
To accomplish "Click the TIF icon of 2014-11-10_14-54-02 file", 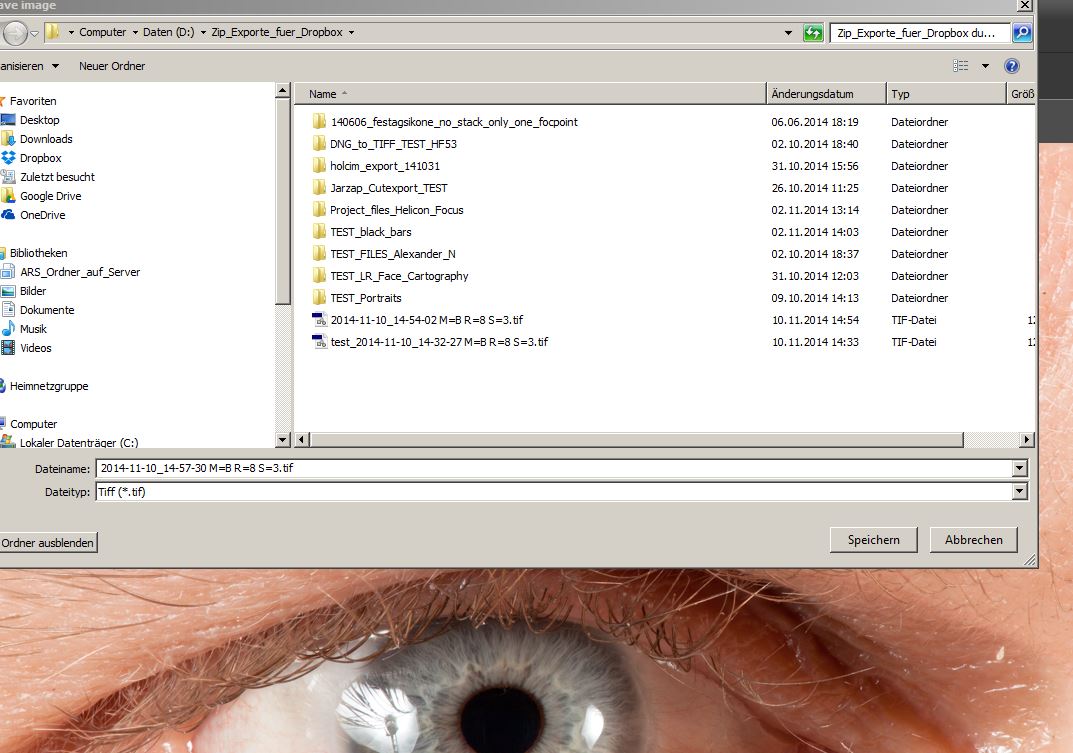I will (320, 320).
